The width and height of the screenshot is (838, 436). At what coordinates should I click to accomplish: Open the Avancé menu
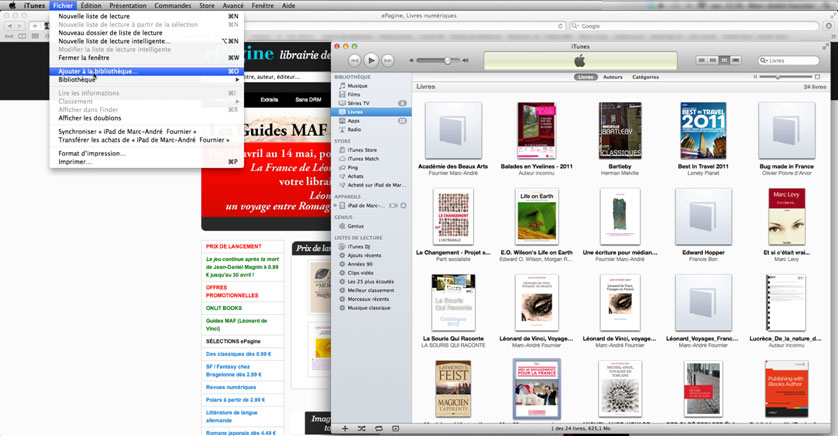pyautogui.click(x=233, y=5)
